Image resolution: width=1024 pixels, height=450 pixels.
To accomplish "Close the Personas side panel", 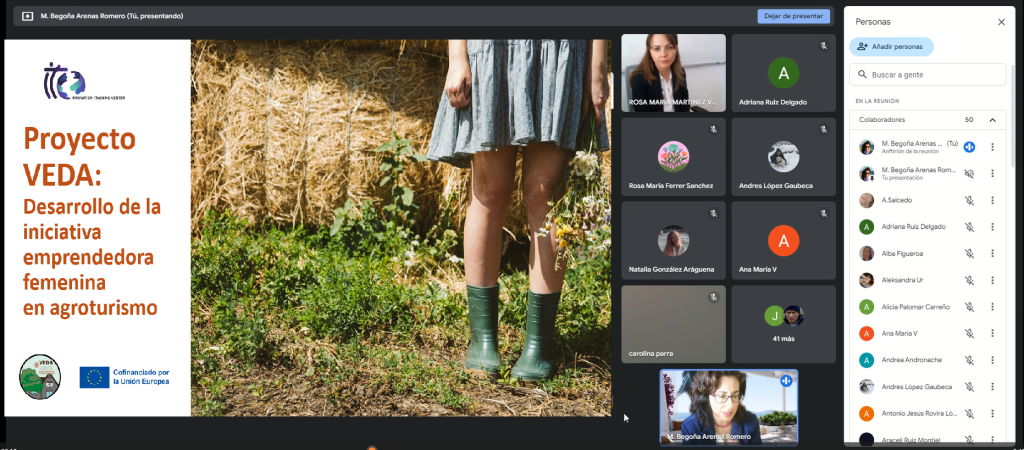I will tap(1001, 21).
